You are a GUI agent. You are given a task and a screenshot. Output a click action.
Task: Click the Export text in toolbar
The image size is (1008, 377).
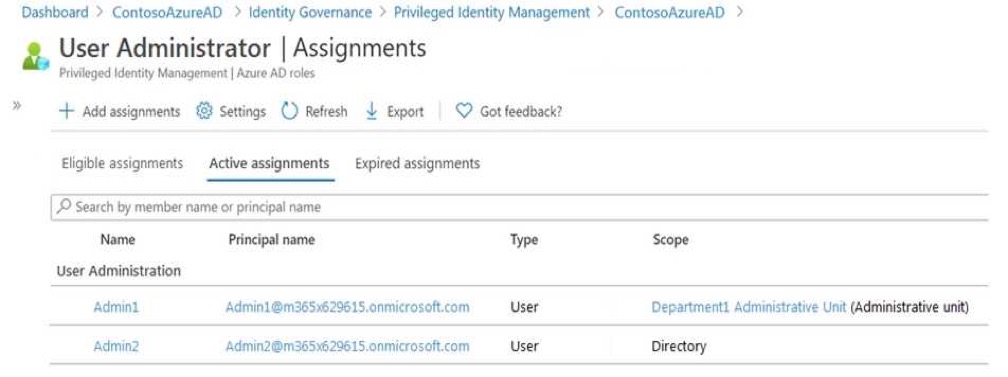coord(405,112)
